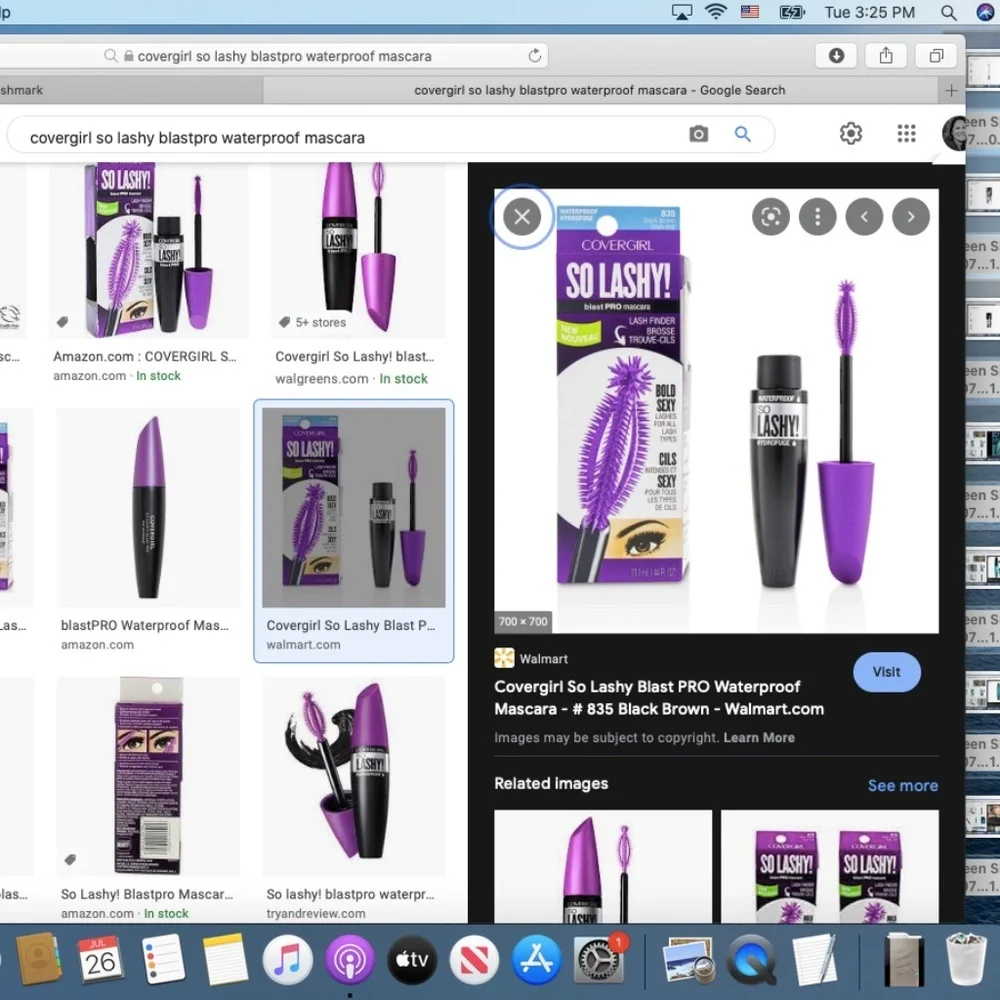Open Siri from menu bar
The width and height of the screenshot is (1000, 1000).
986,12
